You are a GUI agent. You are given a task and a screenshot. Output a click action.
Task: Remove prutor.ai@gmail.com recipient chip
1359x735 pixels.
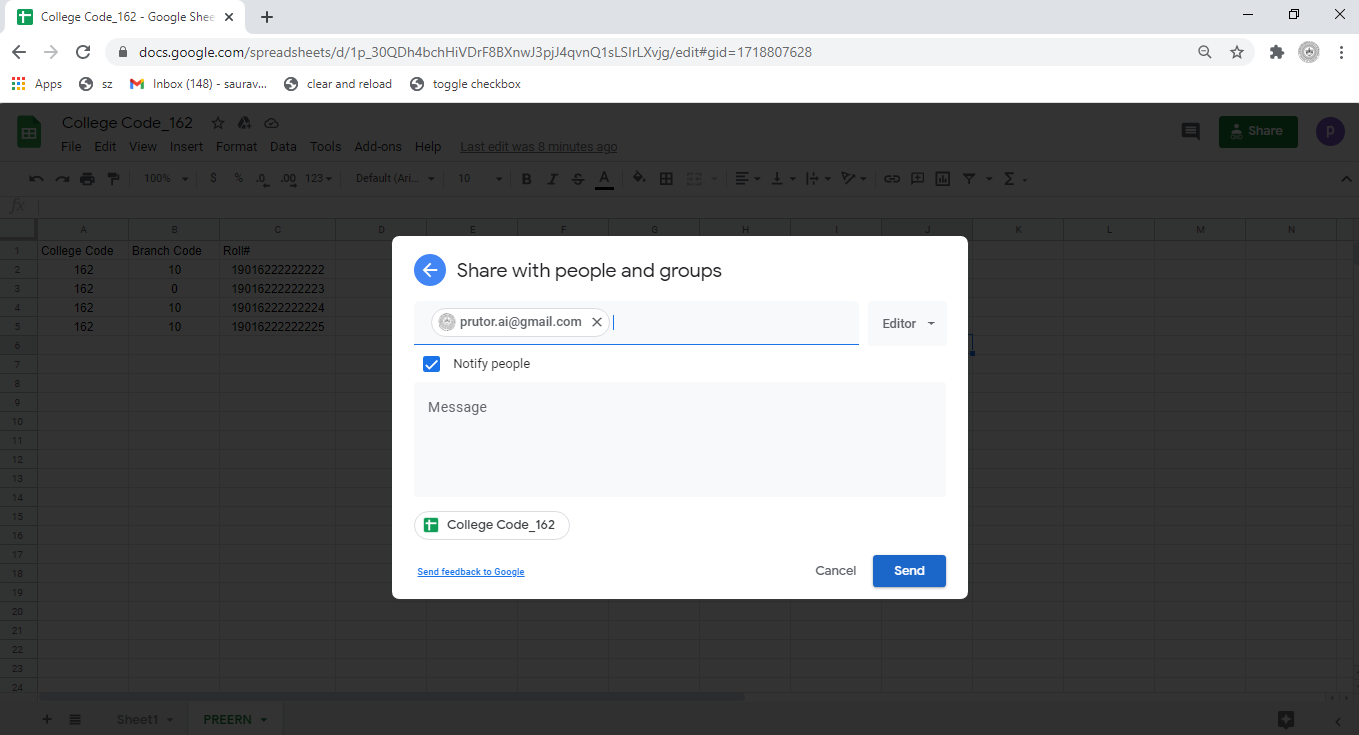(x=597, y=322)
